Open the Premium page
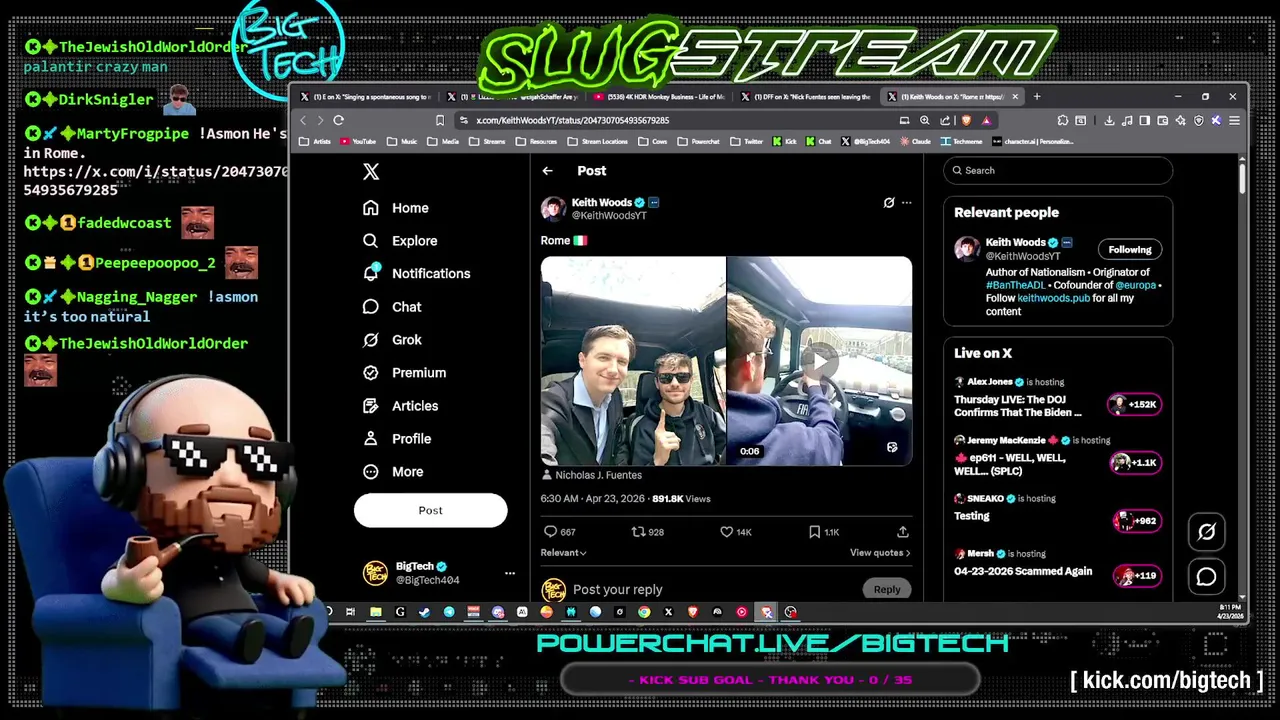 (404, 373)
